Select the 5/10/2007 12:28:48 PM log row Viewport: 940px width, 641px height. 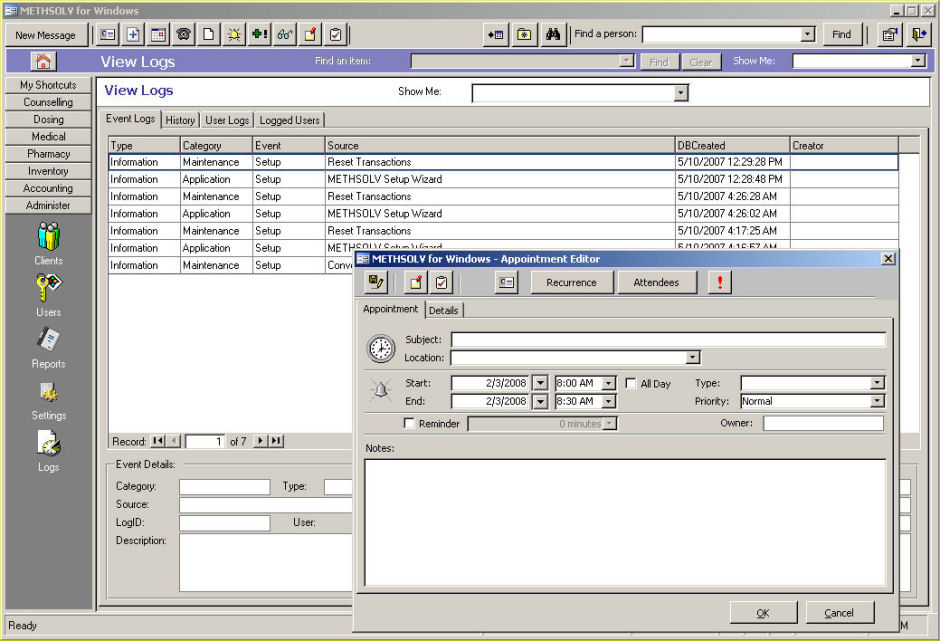click(503, 179)
